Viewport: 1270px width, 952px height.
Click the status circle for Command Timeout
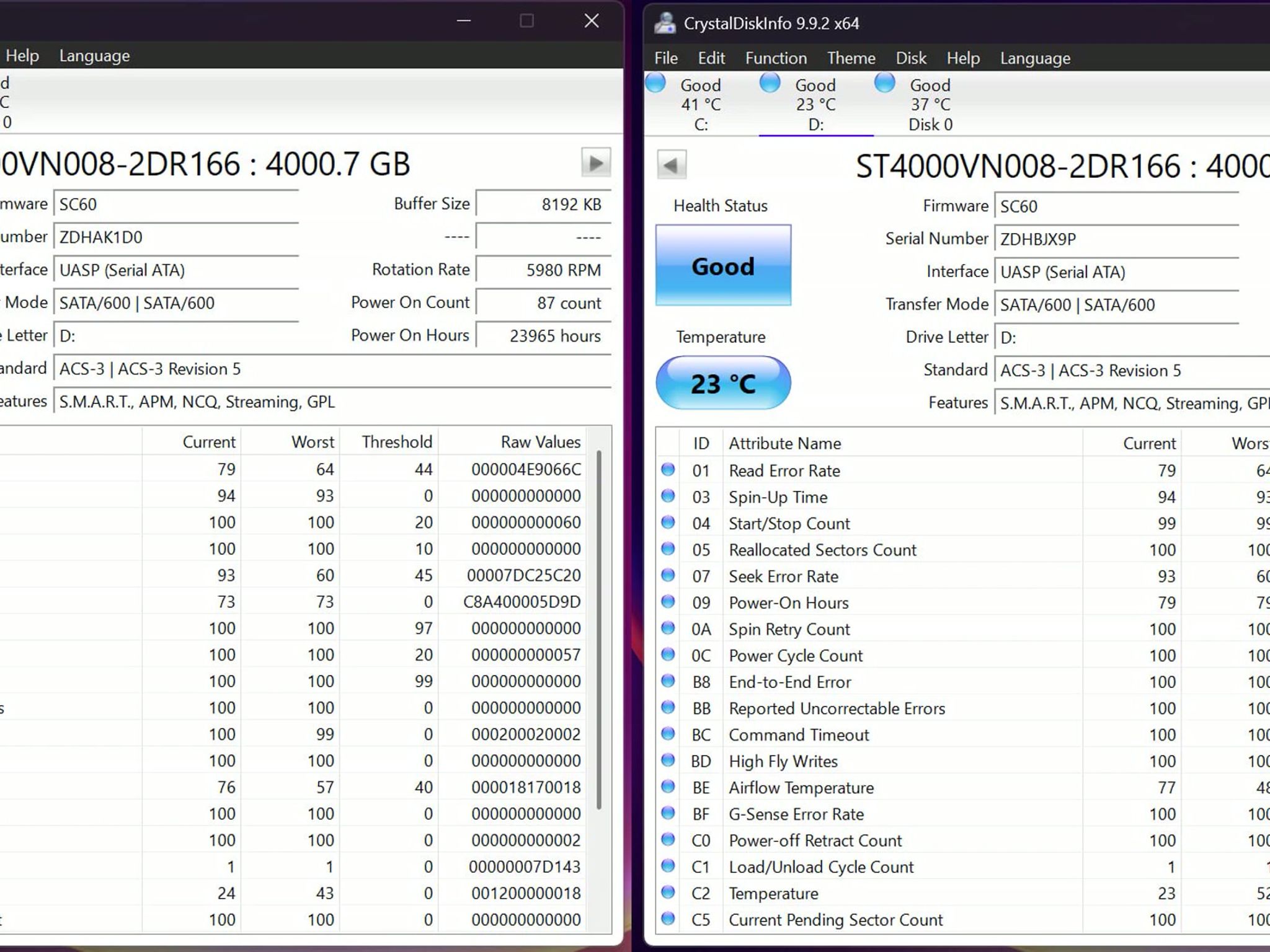coord(668,734)
